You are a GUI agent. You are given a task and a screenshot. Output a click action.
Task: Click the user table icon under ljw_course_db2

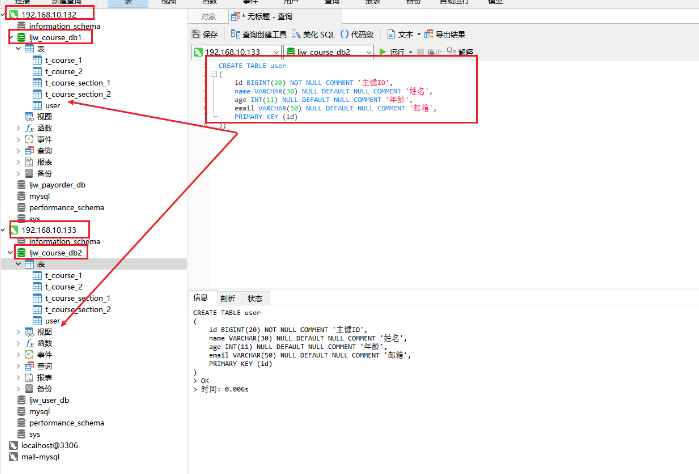pyautogui.click(x=37, y=321)
